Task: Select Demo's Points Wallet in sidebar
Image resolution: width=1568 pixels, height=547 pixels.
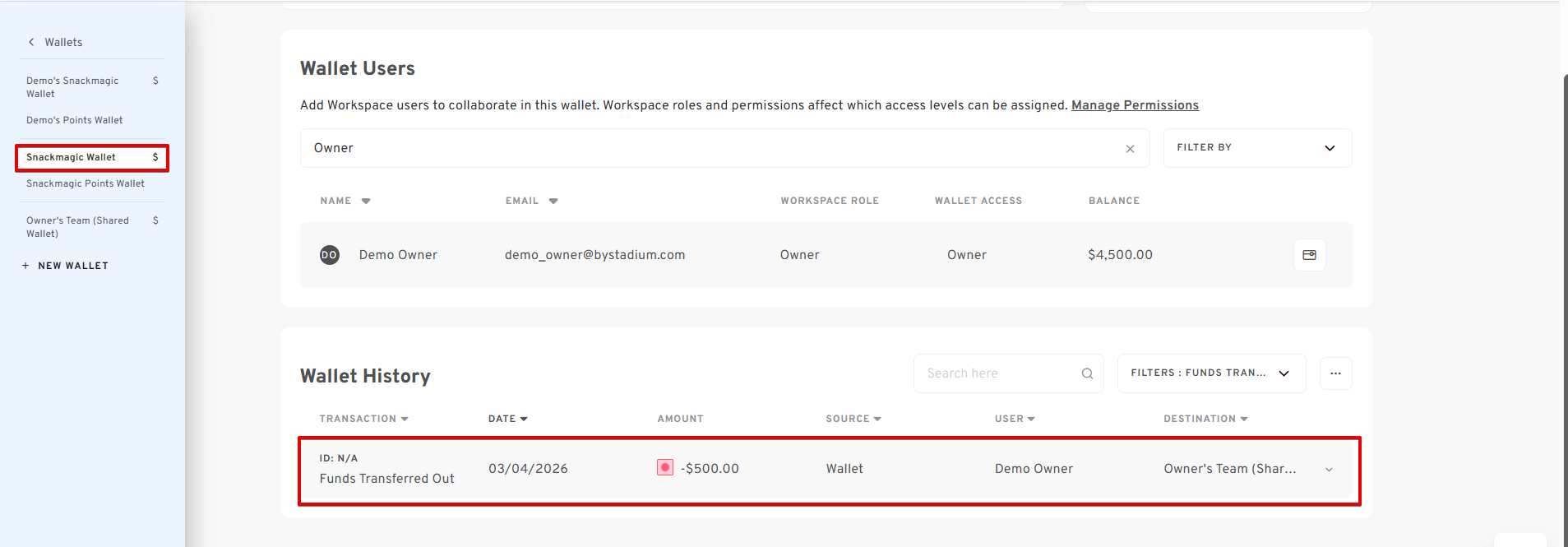Action: click(74, 120)
